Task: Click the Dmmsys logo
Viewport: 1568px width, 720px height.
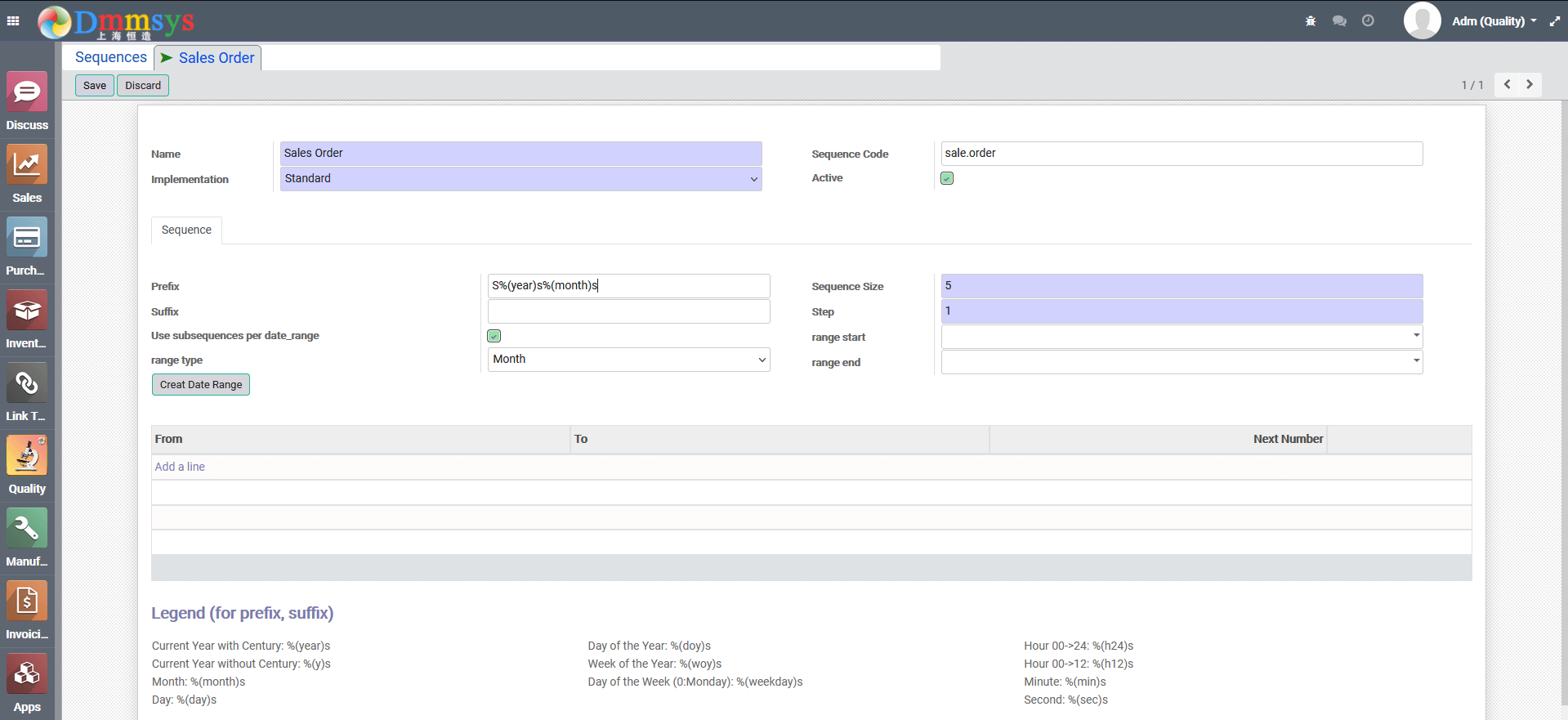Action: pyautogui.click(x=116, y=22)
